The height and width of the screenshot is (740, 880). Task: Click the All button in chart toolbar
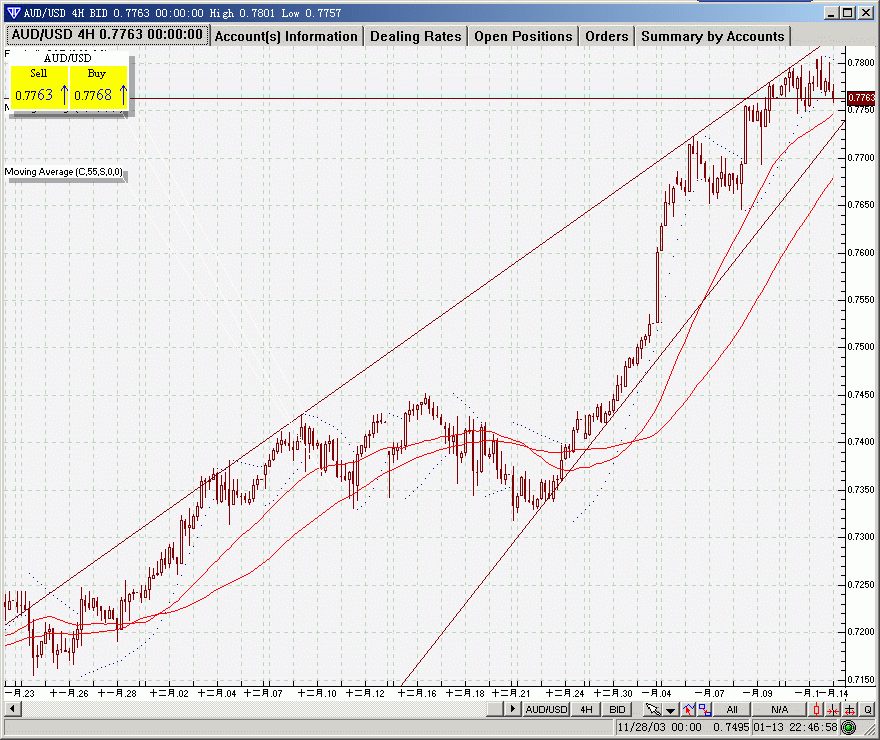[732, 710]
